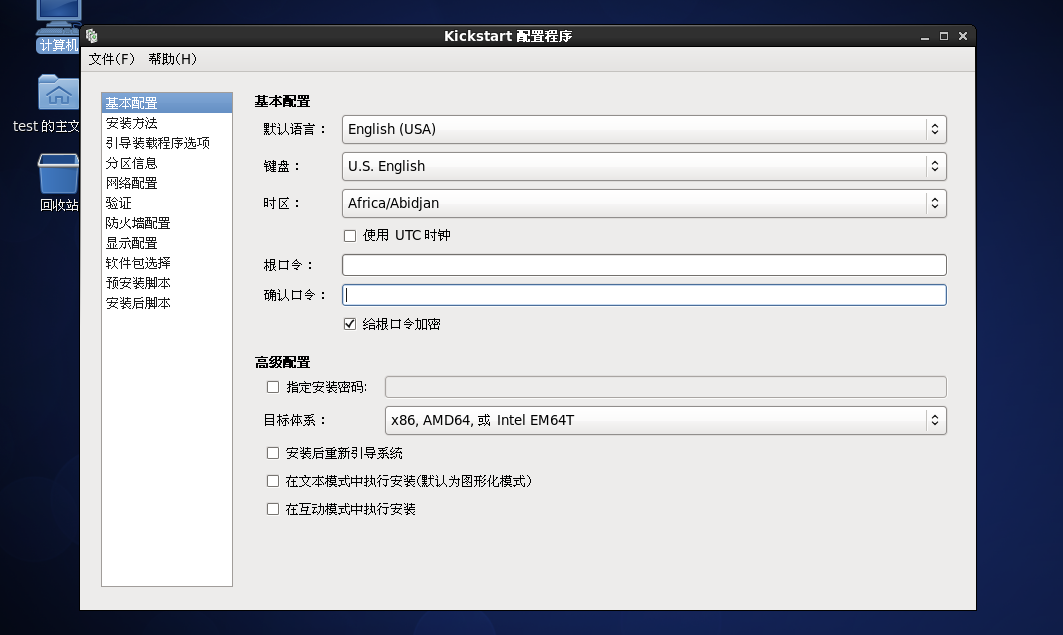Image resolution: width=1063 pixels, height=635 pixels.
Task: Open the 计算机 desktop icon
Action: click(58, 26)
